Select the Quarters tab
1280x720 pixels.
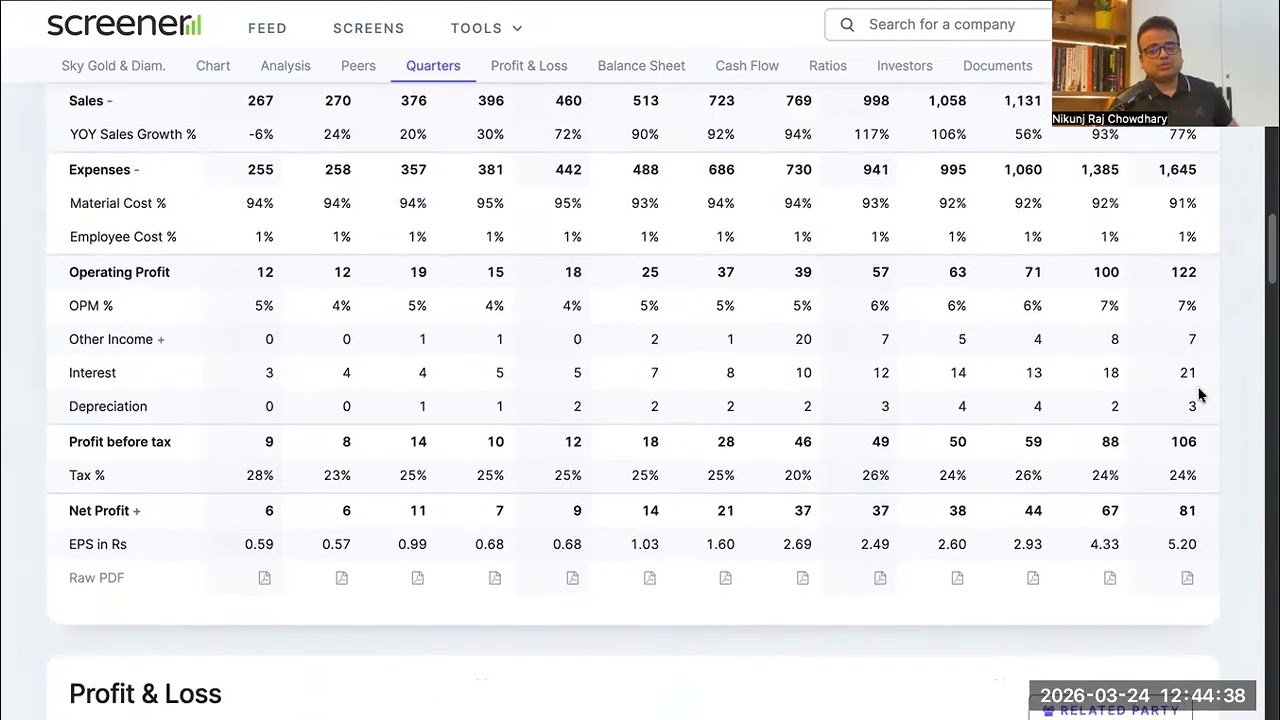point(433,66)
